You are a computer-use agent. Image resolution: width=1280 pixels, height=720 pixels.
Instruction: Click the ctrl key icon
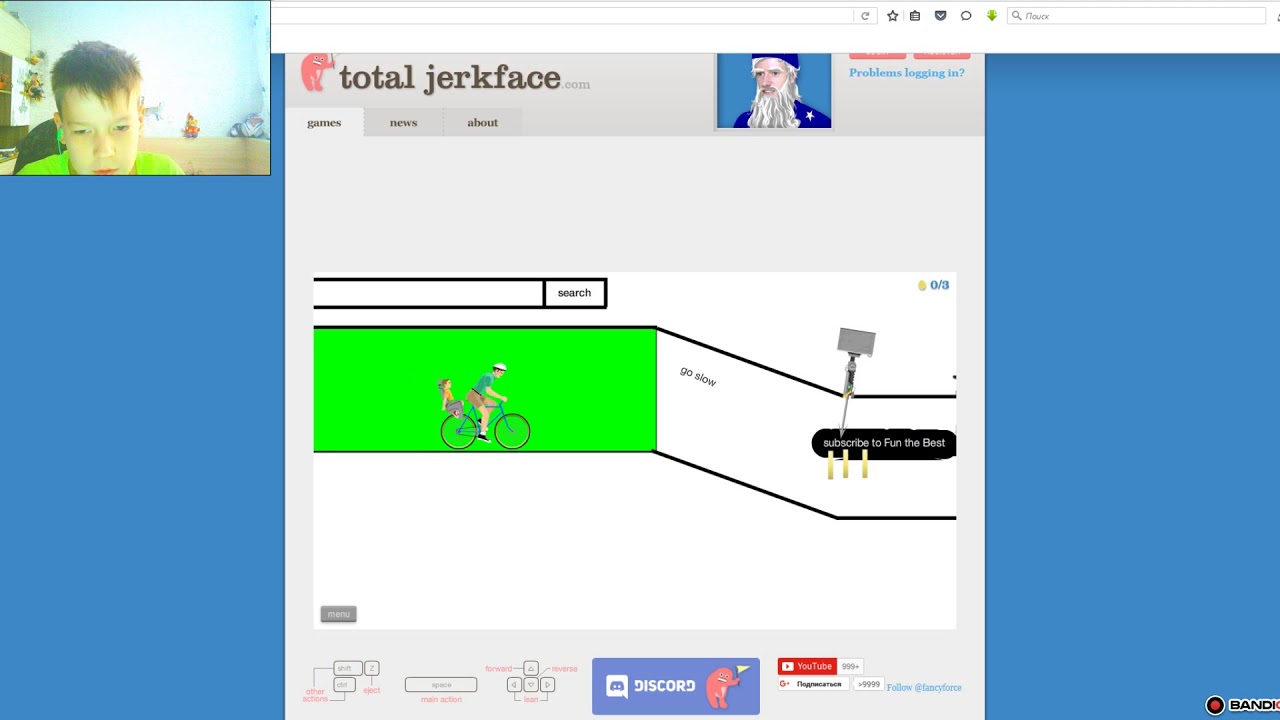pyautogui.click(x=343, y=685)
